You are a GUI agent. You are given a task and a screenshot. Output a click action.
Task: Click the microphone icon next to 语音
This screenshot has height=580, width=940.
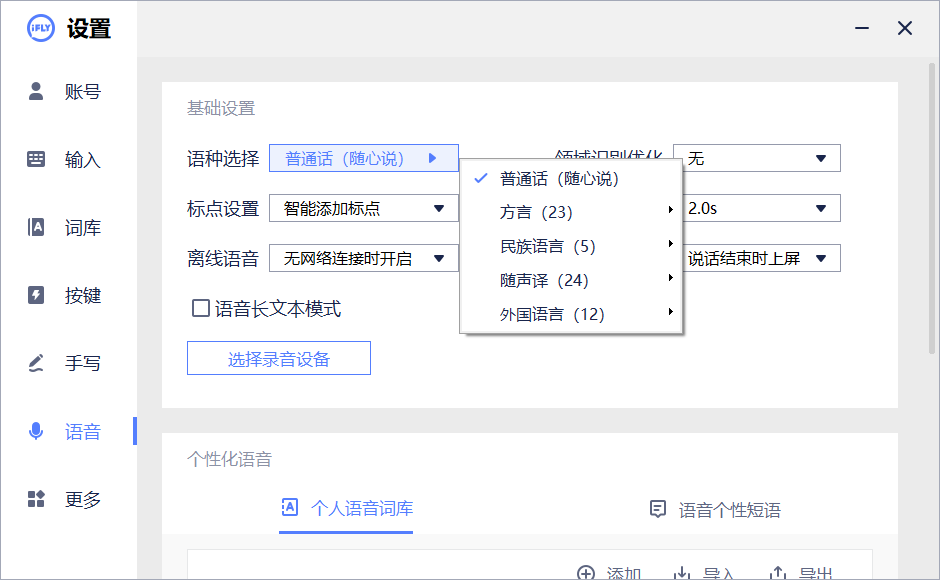tap(36, 431)
